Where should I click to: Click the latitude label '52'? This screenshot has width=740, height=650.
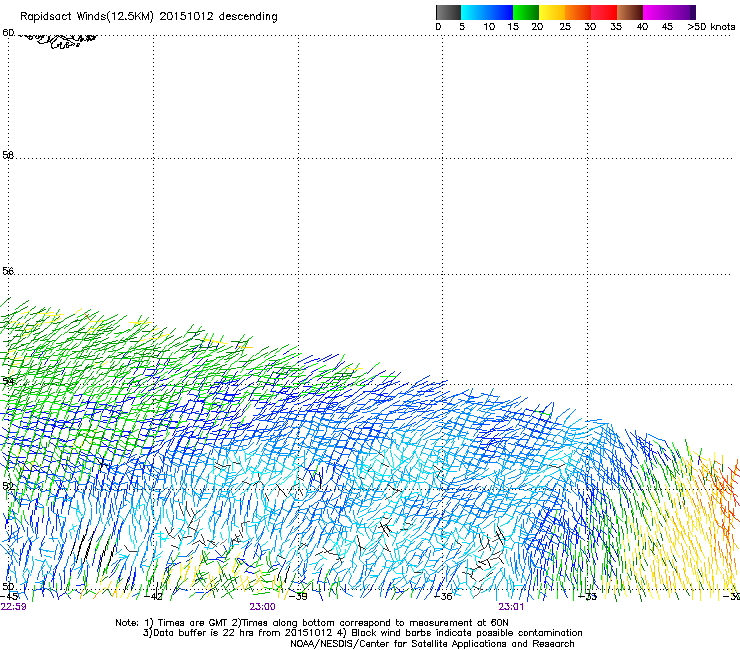(x=8, y=486)
